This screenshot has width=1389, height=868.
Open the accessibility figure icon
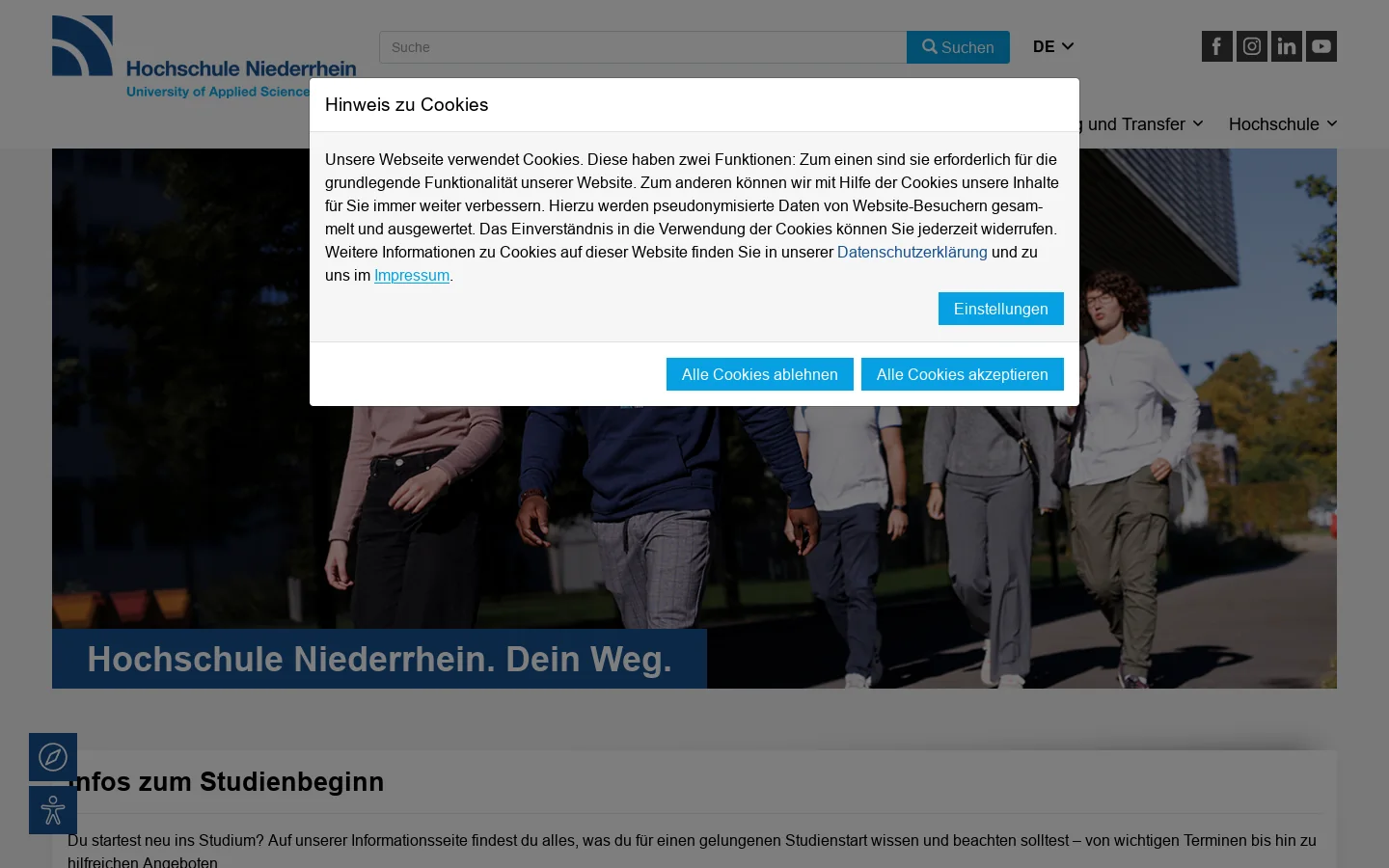[x=53, y=810]
